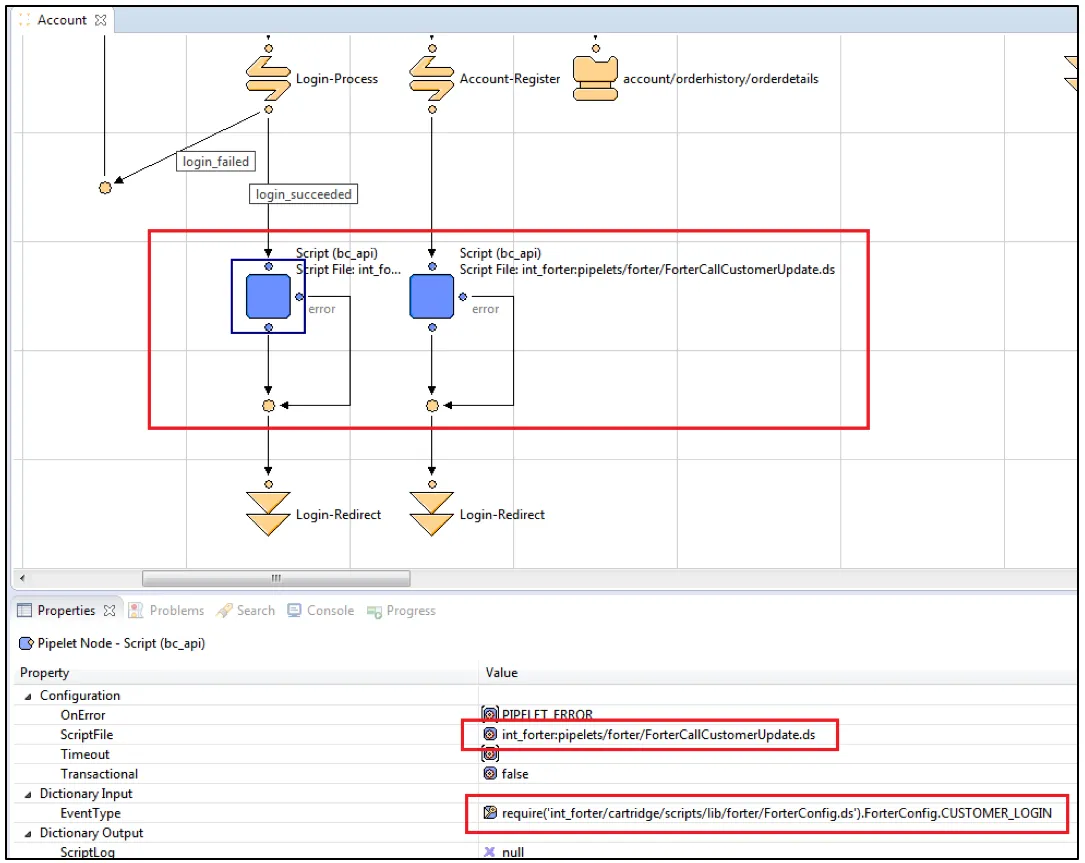Close the Properties view
This screenshot has width=1085, height=863.
click(109, 610)
